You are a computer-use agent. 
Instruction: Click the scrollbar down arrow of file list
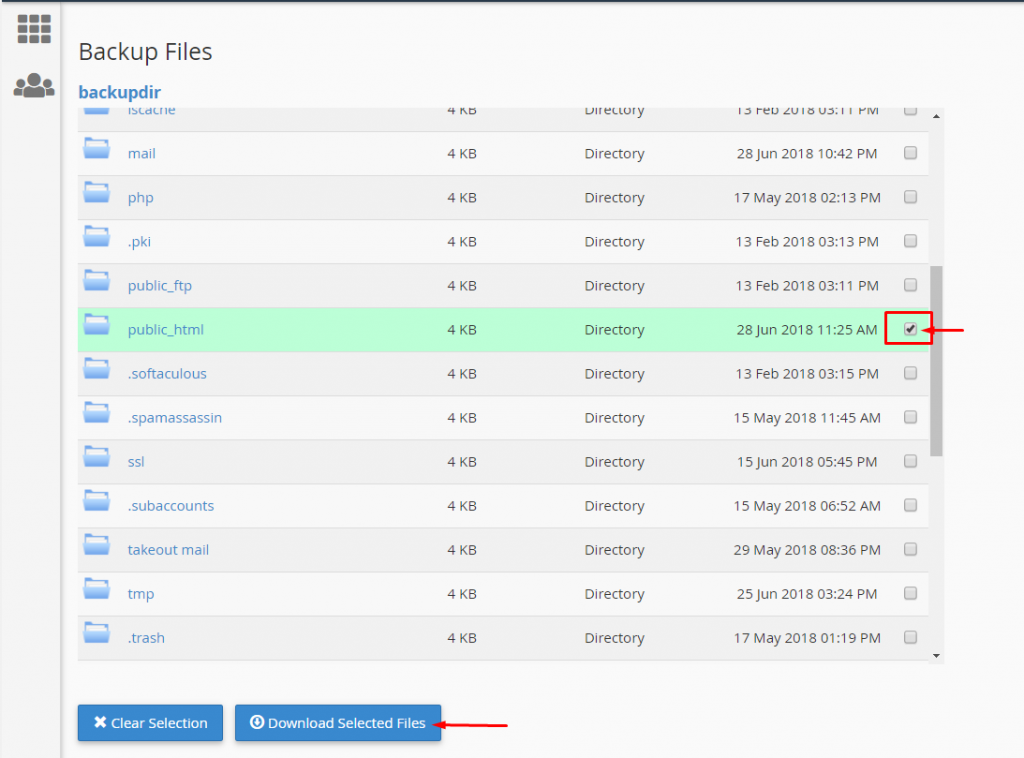936,656
